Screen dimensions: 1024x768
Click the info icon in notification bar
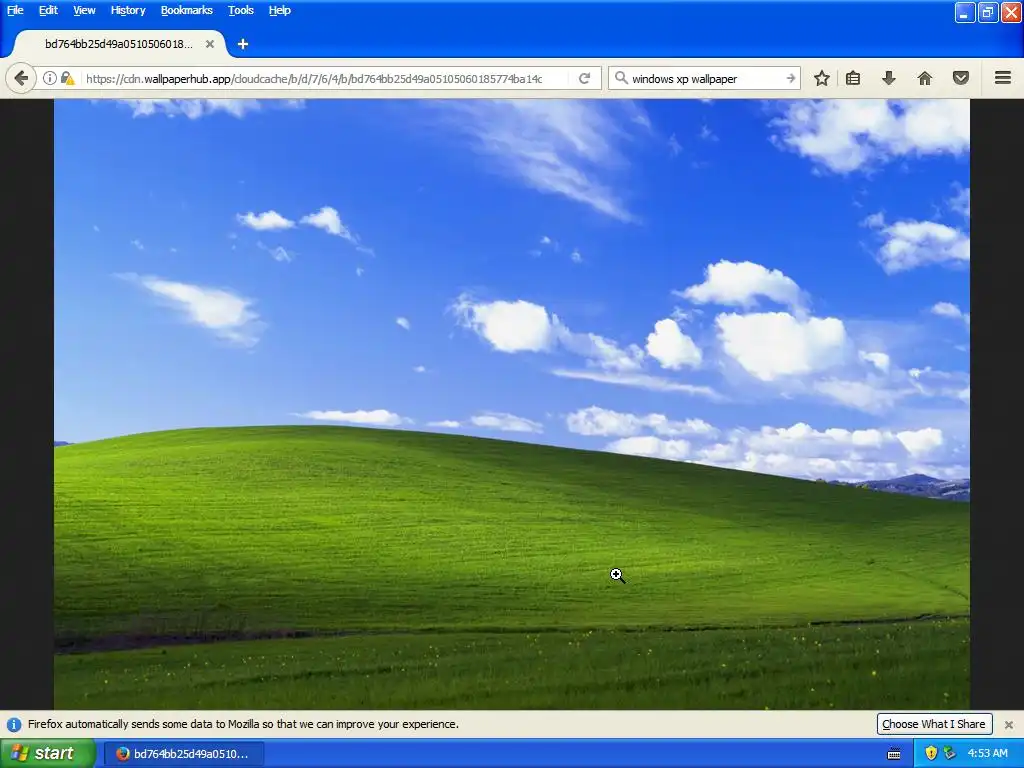14,724
